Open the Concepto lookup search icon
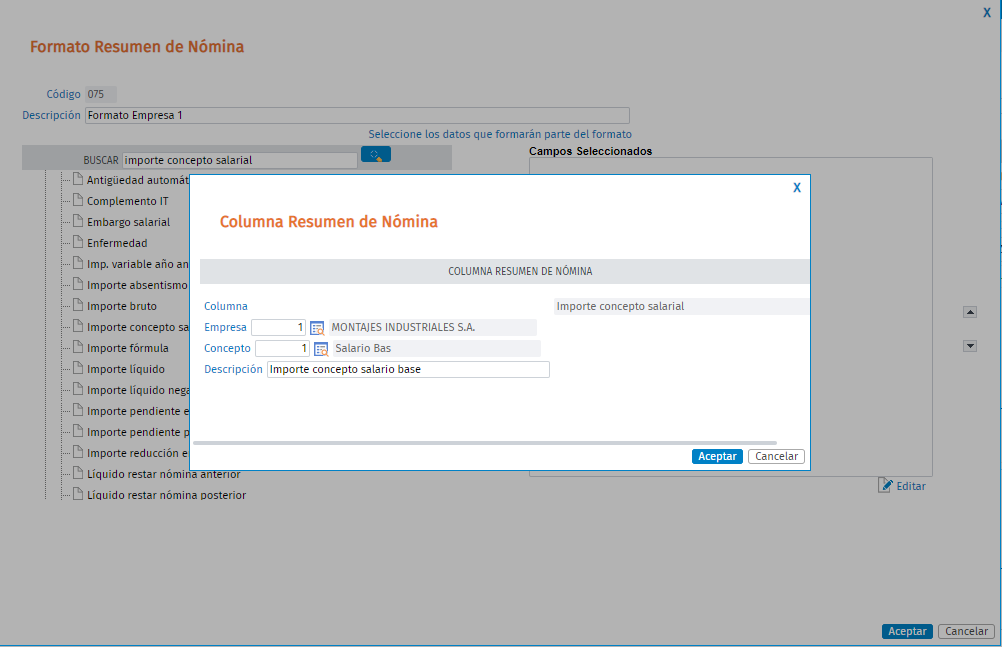 (321, 349)
